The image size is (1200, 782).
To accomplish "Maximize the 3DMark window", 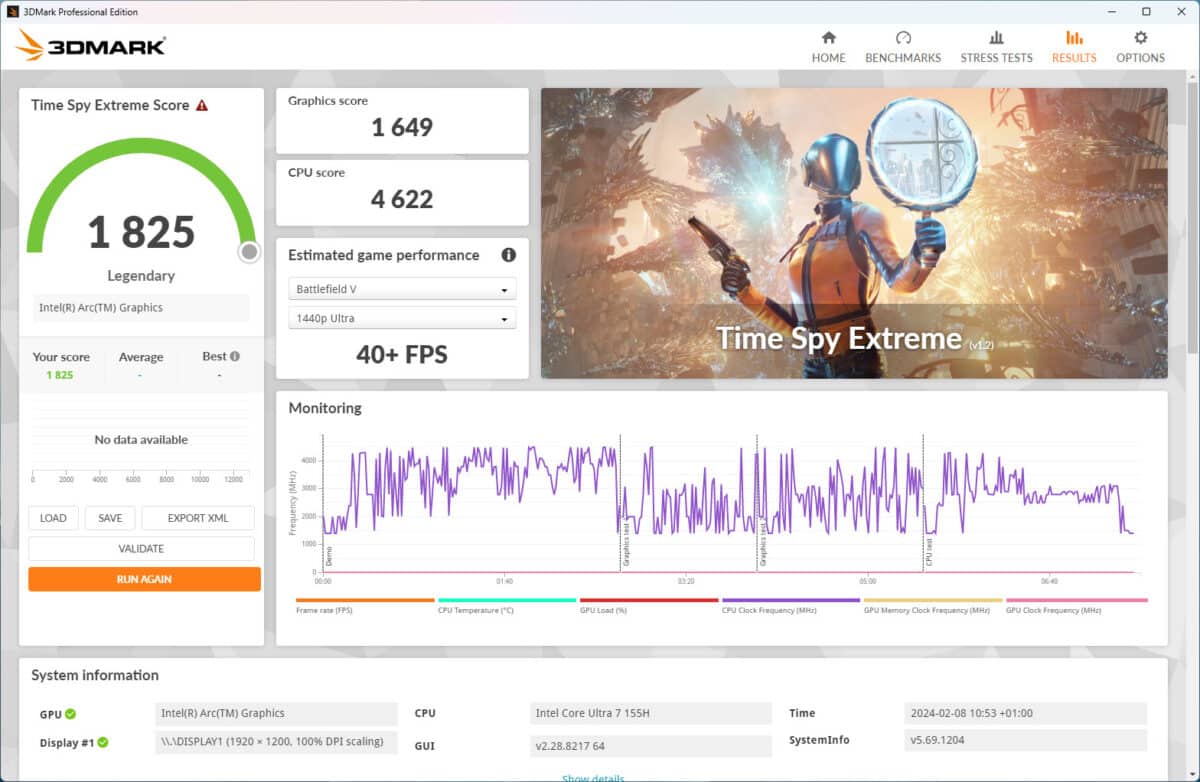I will coord(1145,12).
